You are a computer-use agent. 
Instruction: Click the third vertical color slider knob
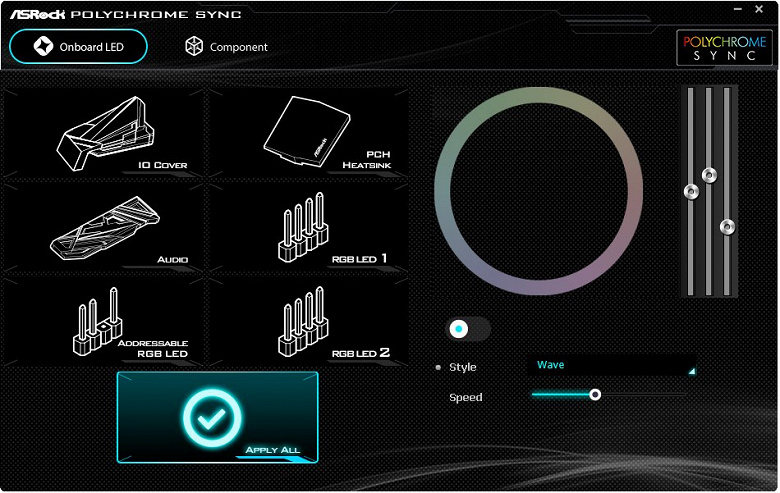pyautogui.click(x=727, y=227)
